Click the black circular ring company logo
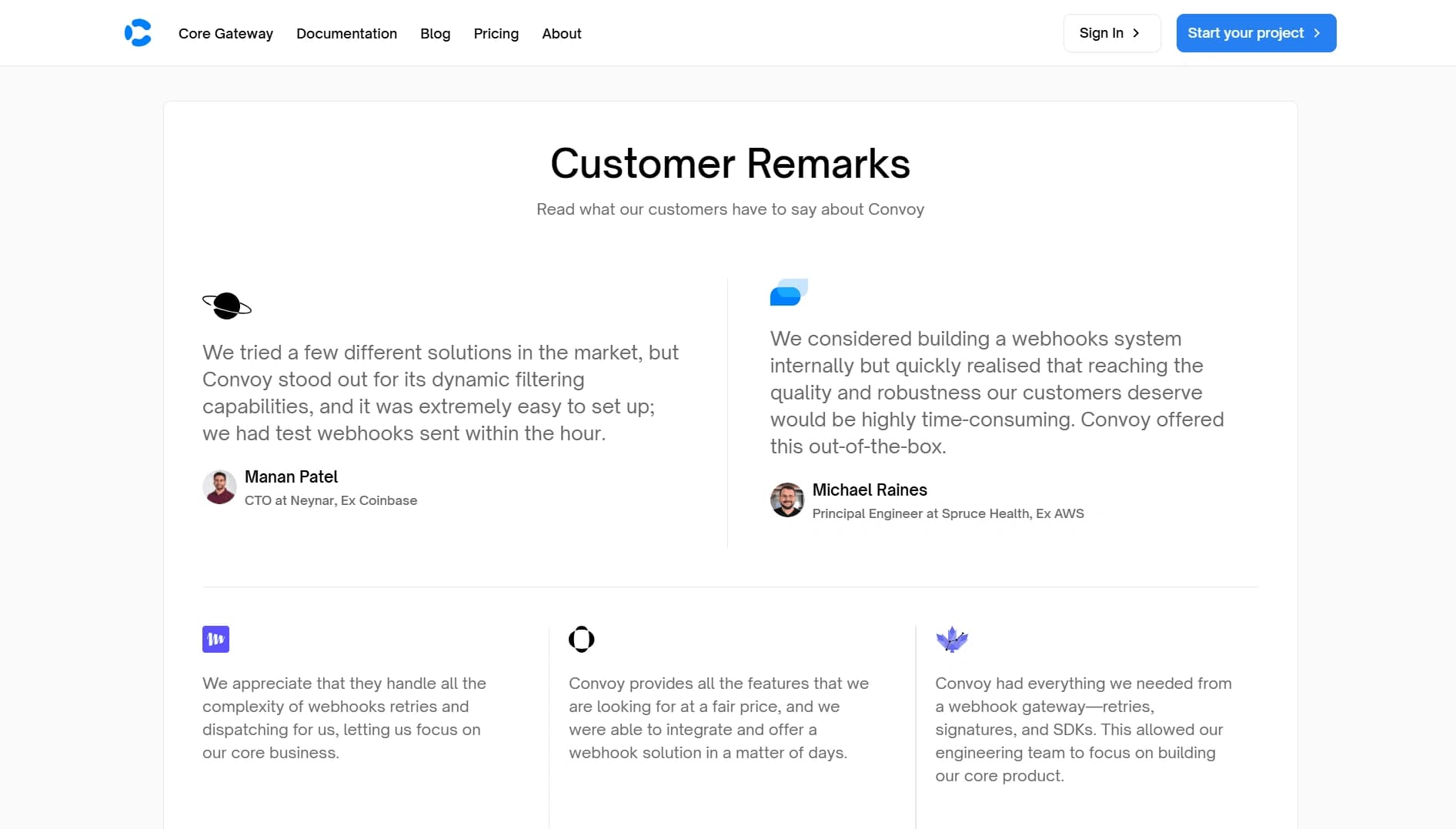Screen dimensions: 1456x829 [581, 639]
